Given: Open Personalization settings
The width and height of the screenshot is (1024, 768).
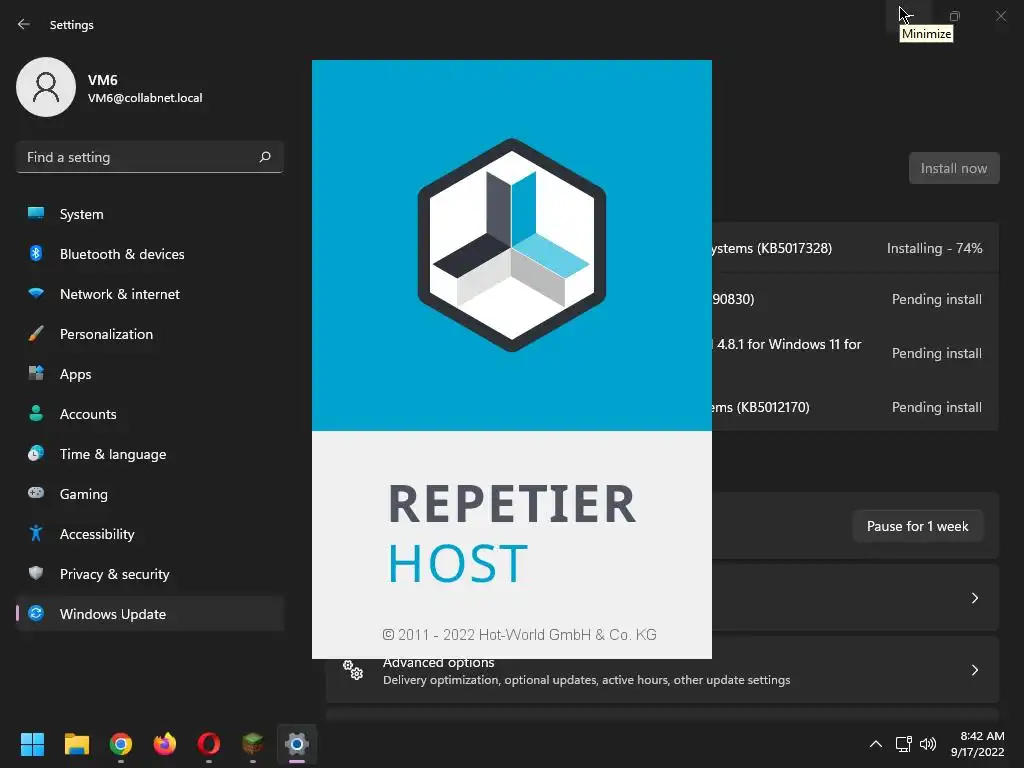Looking at the screenshot, I should click(x=150, y=334).
